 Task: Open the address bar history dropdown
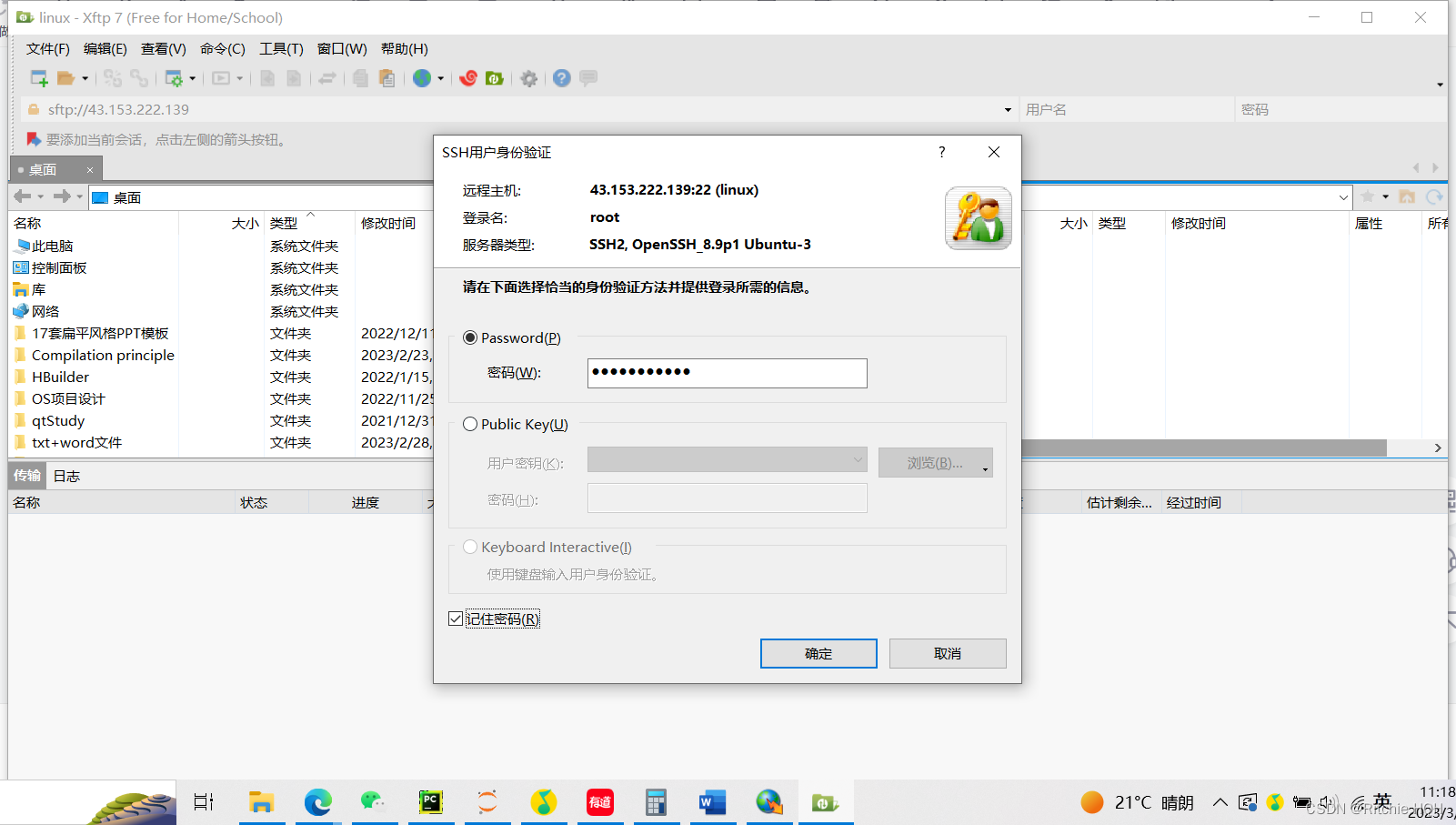click(x=1008, y=110)
